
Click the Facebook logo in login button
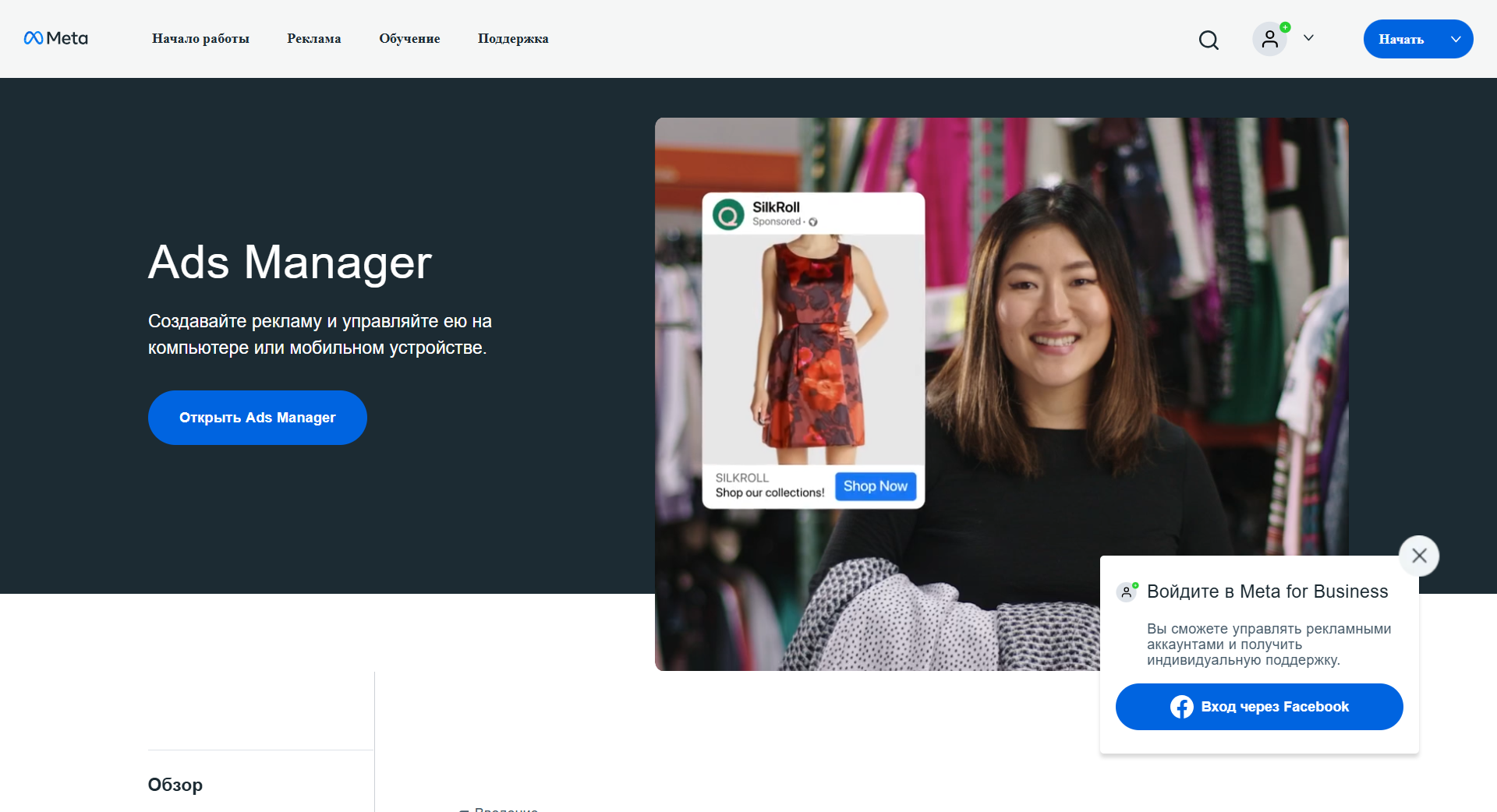point(1181,707)
